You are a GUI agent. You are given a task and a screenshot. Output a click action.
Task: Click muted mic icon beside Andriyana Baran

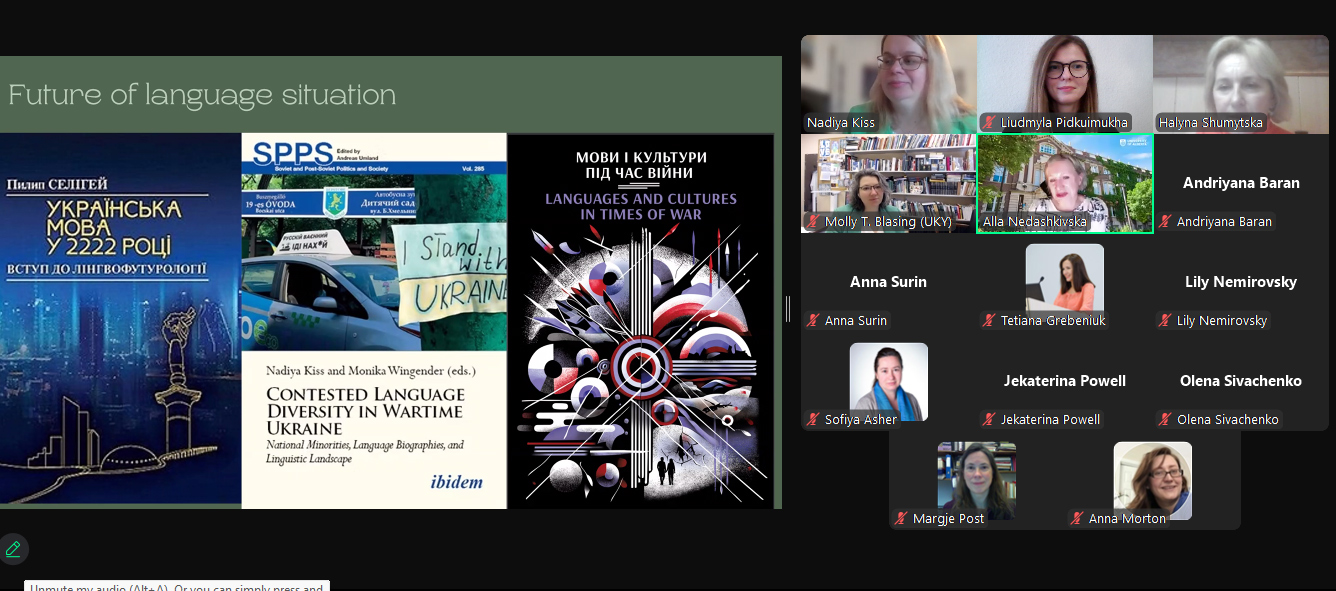(1166, 222)
